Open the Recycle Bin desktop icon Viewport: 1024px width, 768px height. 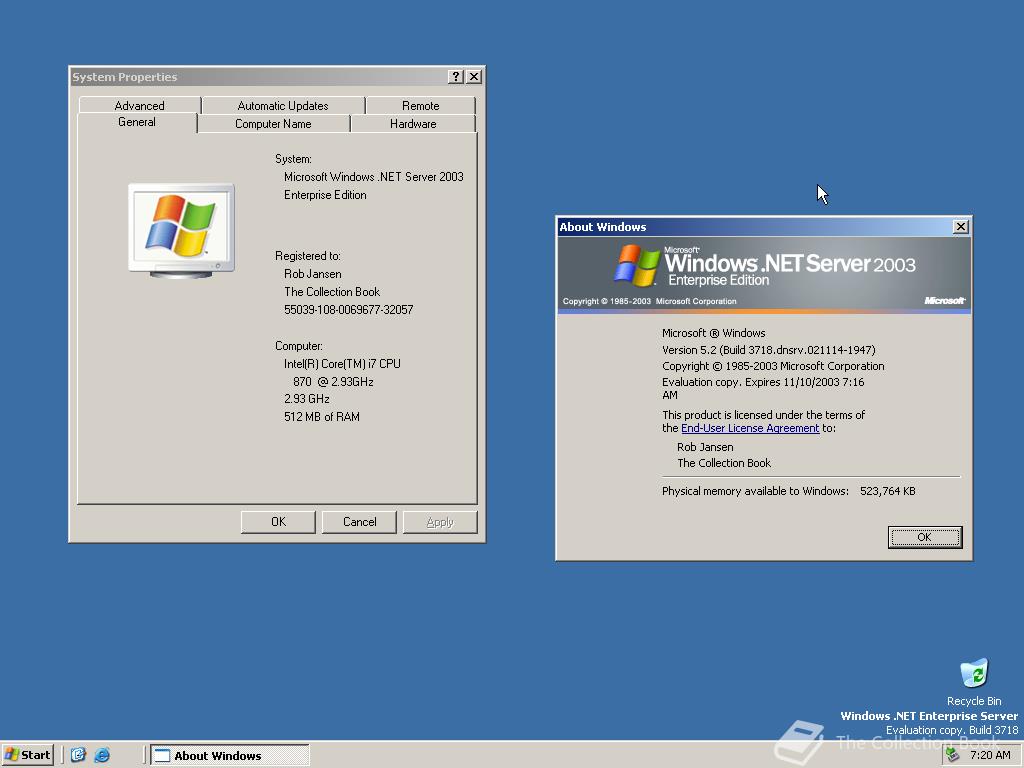click(x=974, y=682)
